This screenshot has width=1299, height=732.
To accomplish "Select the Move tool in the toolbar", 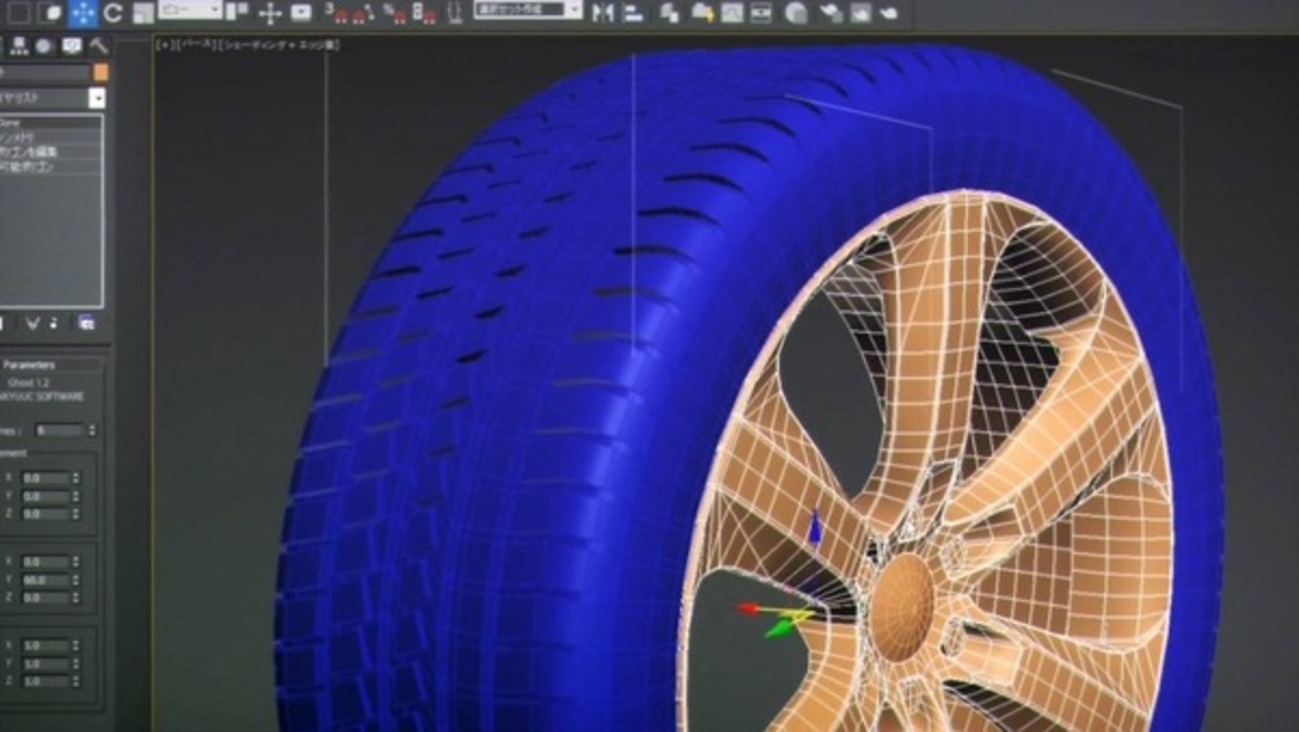I will point(83,13).
